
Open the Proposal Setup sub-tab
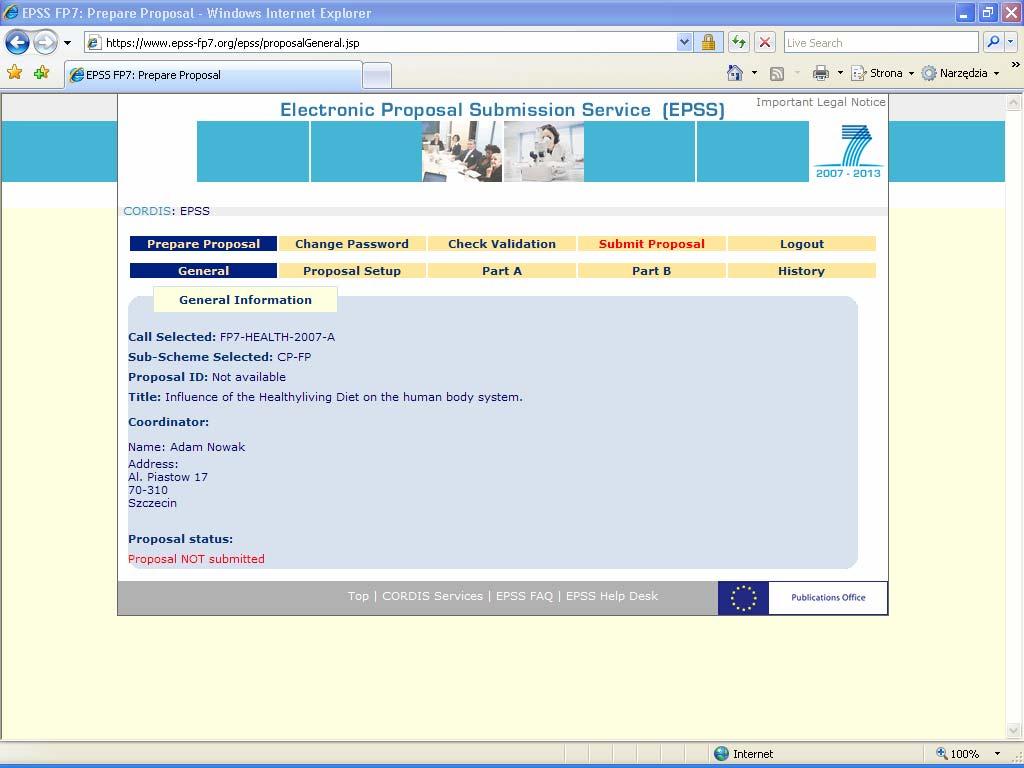[352, 270]
